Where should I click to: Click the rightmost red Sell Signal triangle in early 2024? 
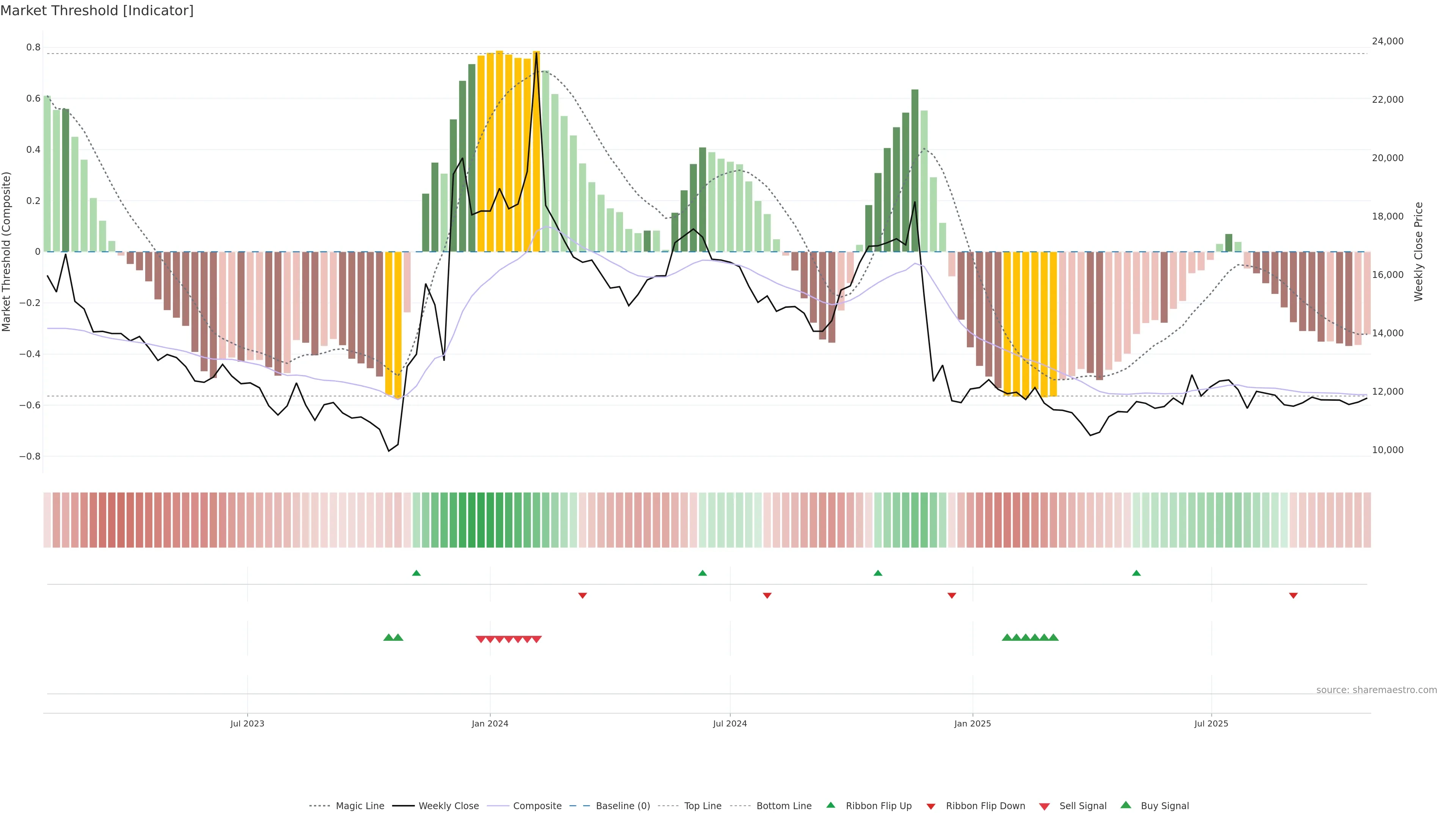coord(537,639)
